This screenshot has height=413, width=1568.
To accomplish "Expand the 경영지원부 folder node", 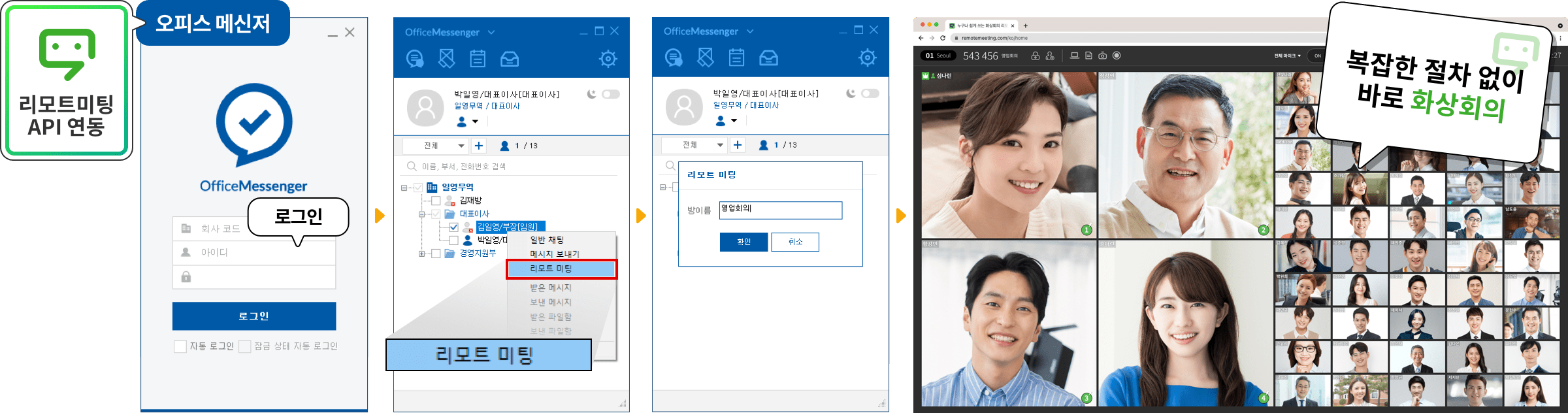I will [x=421, y=254].
